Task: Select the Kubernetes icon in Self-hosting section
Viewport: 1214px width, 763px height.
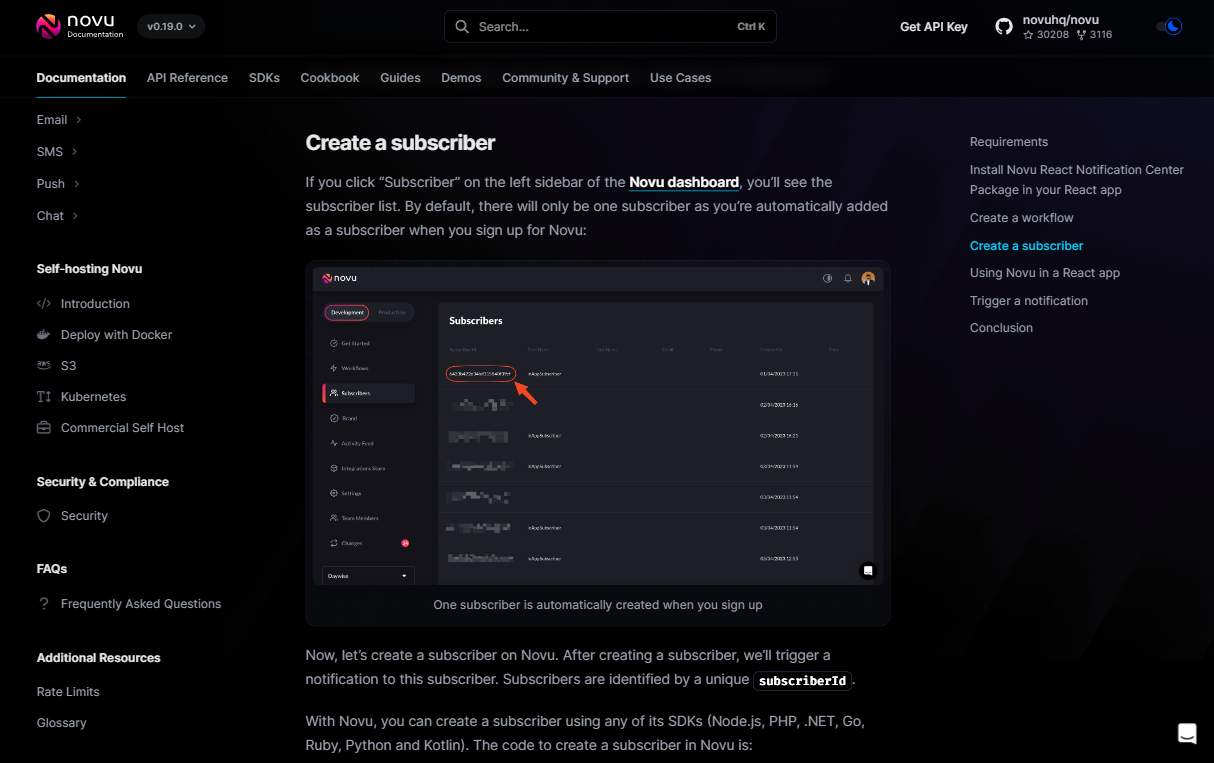Action: pyautogui.click(x=43, y=396)
